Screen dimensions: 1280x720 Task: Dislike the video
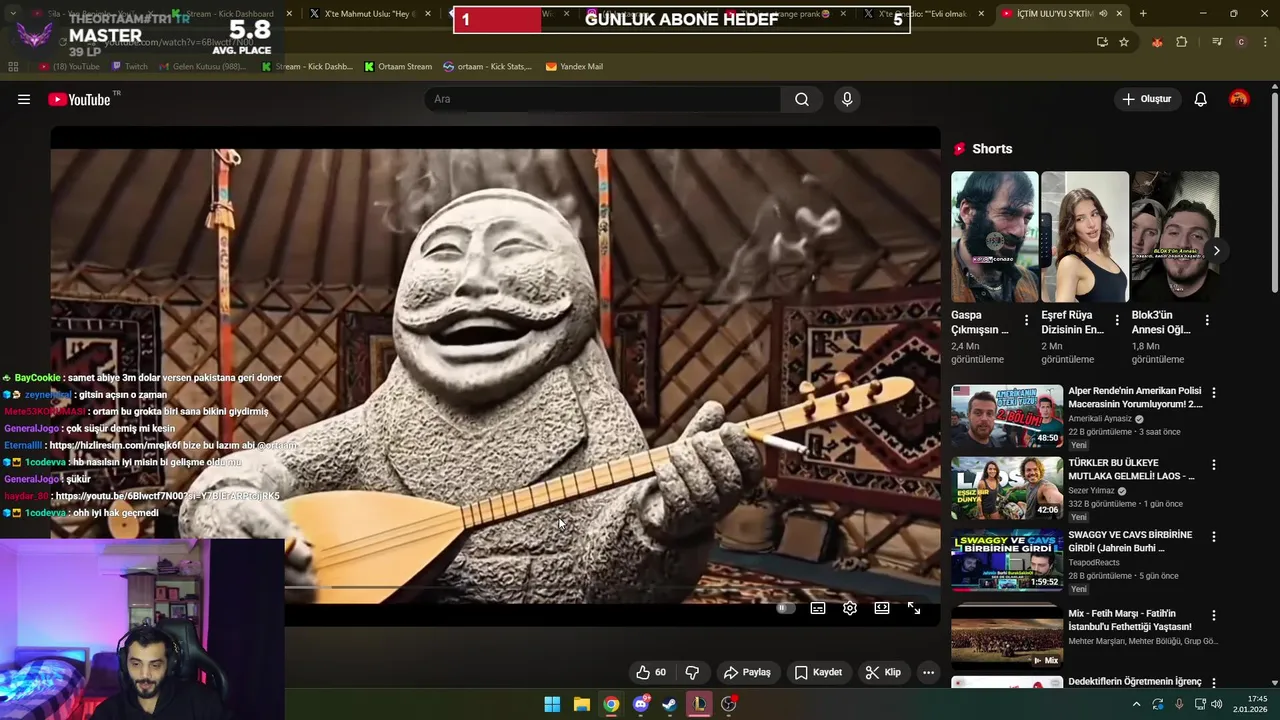point(692,672)
